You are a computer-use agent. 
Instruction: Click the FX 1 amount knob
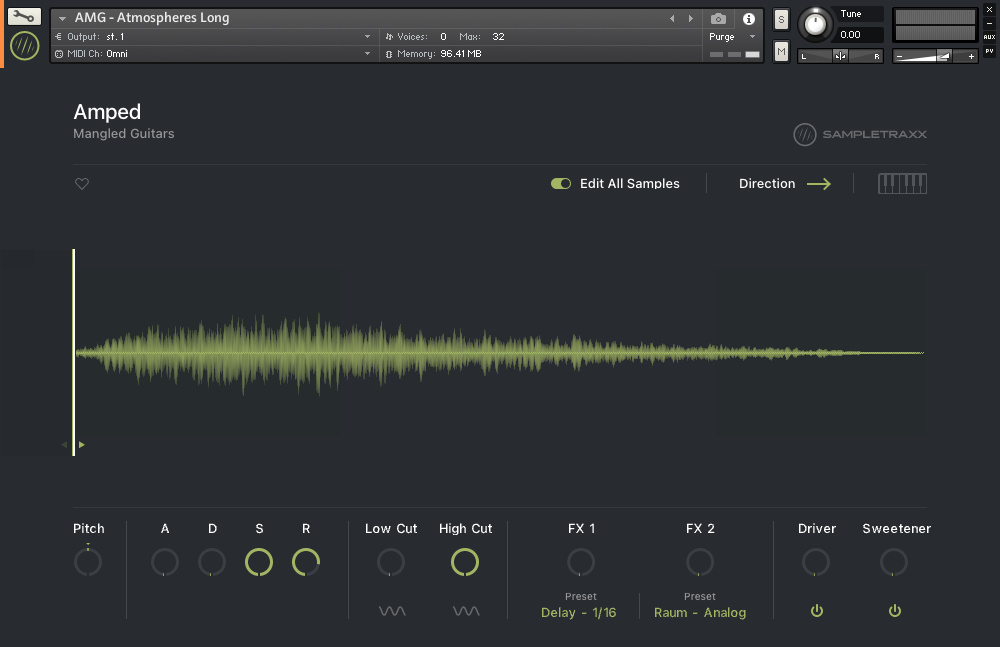[581, 562]
